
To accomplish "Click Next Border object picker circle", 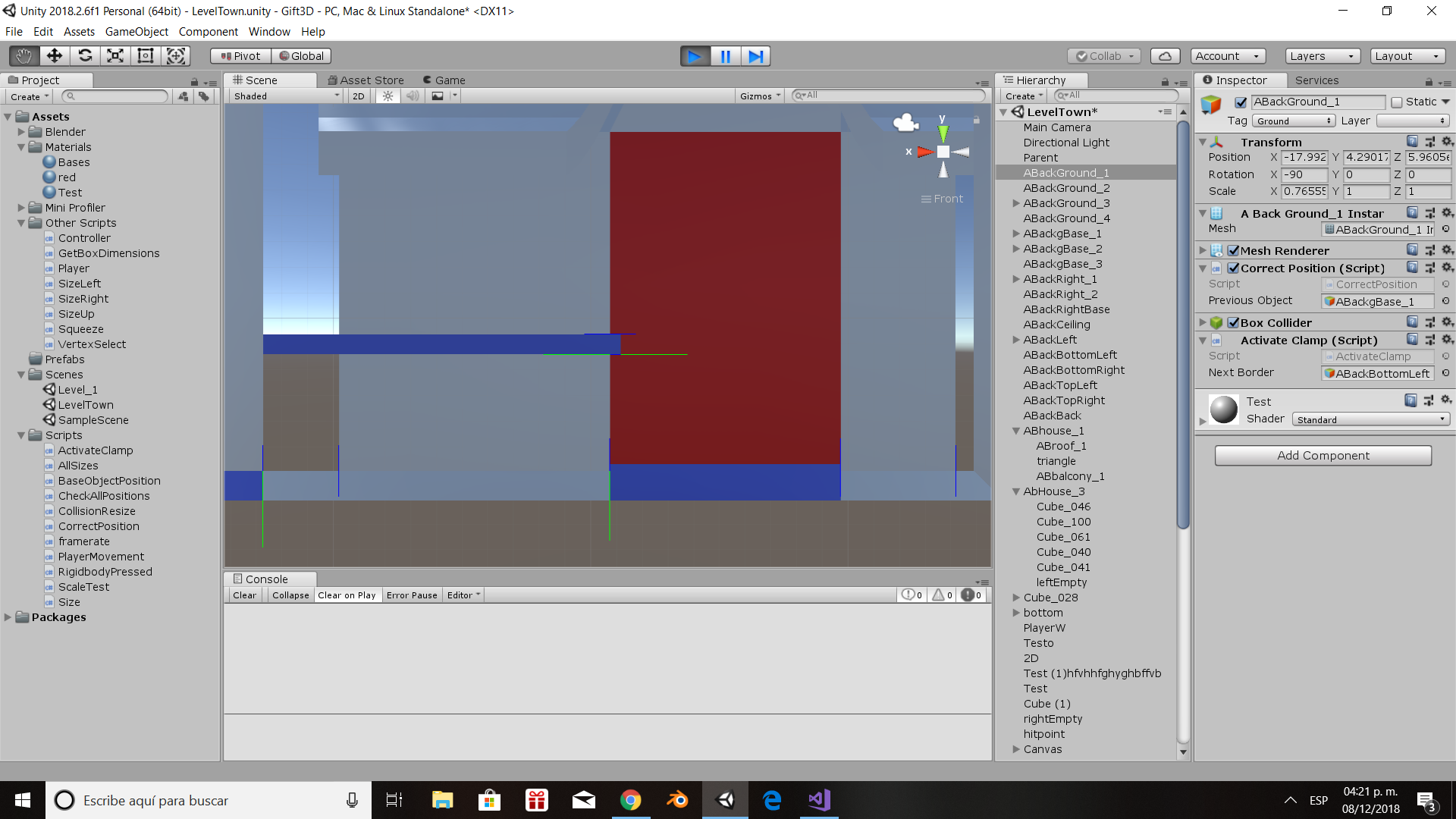I will coord(1445,373).
